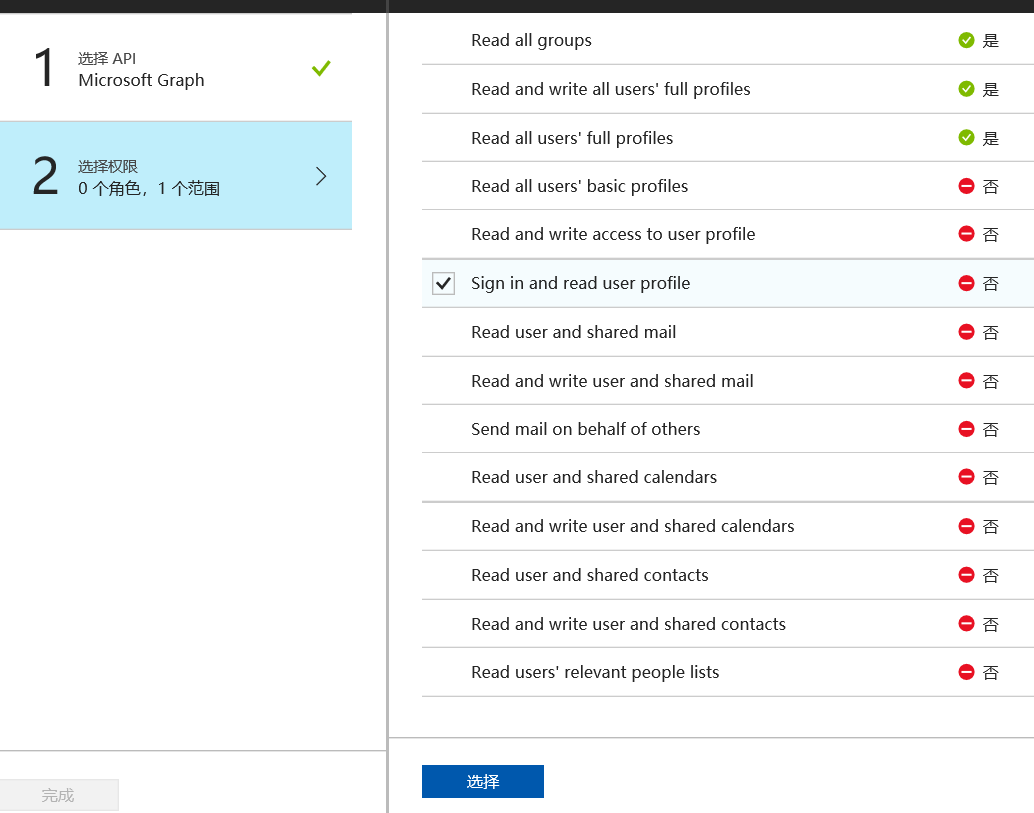This screenshot has height=813, width=1034.
Task: Click red icon for Read user and shared contacts
Action: tap(966, 575)
